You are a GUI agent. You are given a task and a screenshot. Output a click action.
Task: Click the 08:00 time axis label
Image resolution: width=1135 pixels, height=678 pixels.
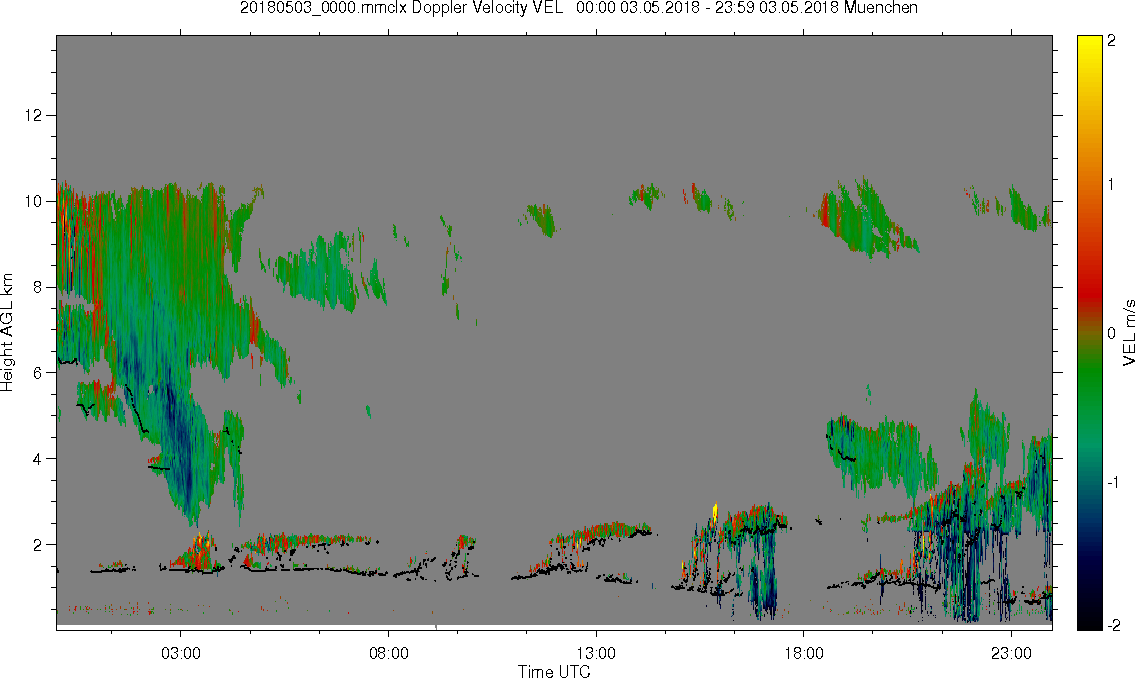389,653
